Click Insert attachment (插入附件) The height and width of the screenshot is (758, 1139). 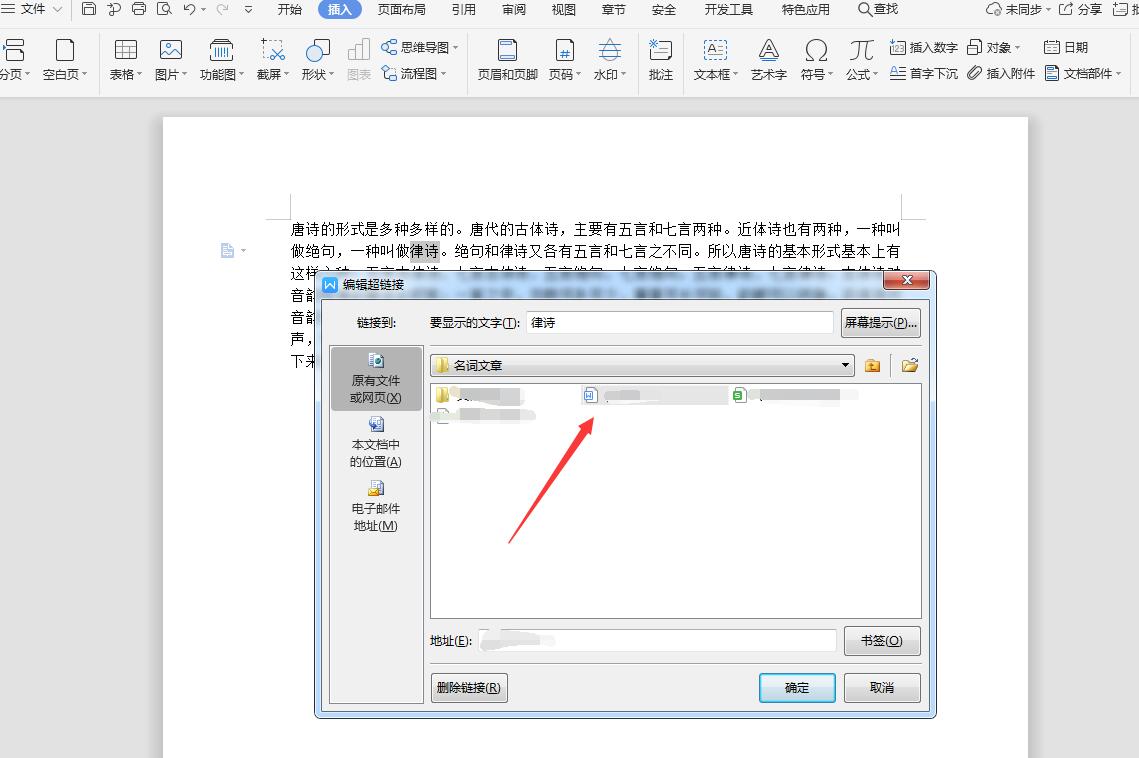coord(1001,73)
